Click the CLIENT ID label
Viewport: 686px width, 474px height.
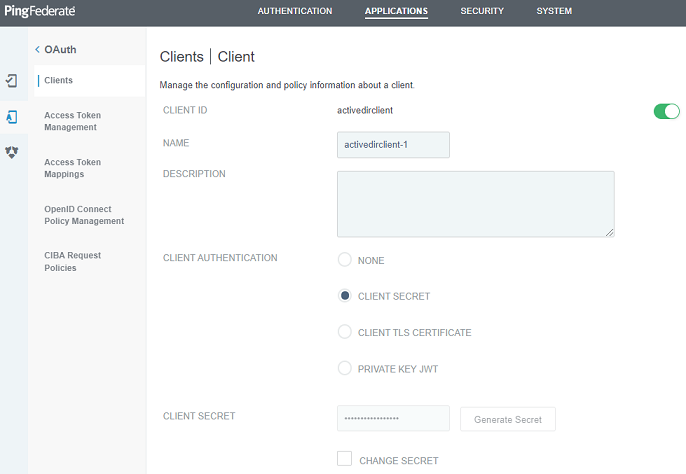[185, 110]
